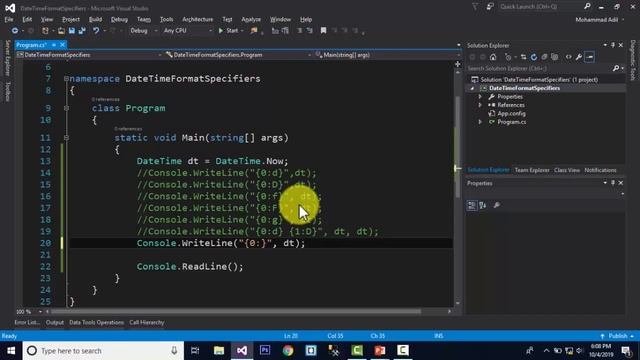The height and width of the screenshot is (360, 640).
Task: Open the Edit menu
Action: coord(27,19)
